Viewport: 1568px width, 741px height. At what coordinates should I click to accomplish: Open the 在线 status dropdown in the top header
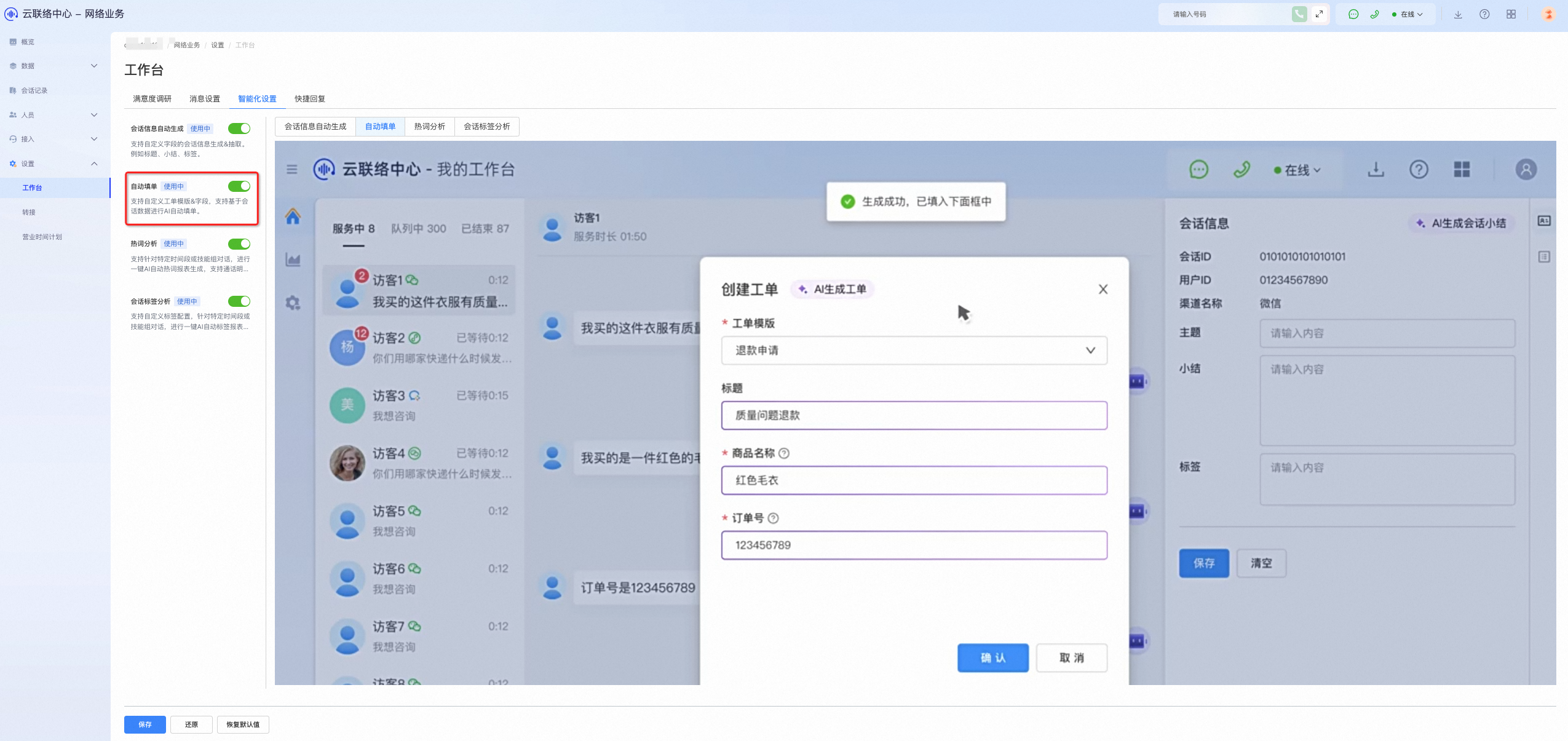1408,14
